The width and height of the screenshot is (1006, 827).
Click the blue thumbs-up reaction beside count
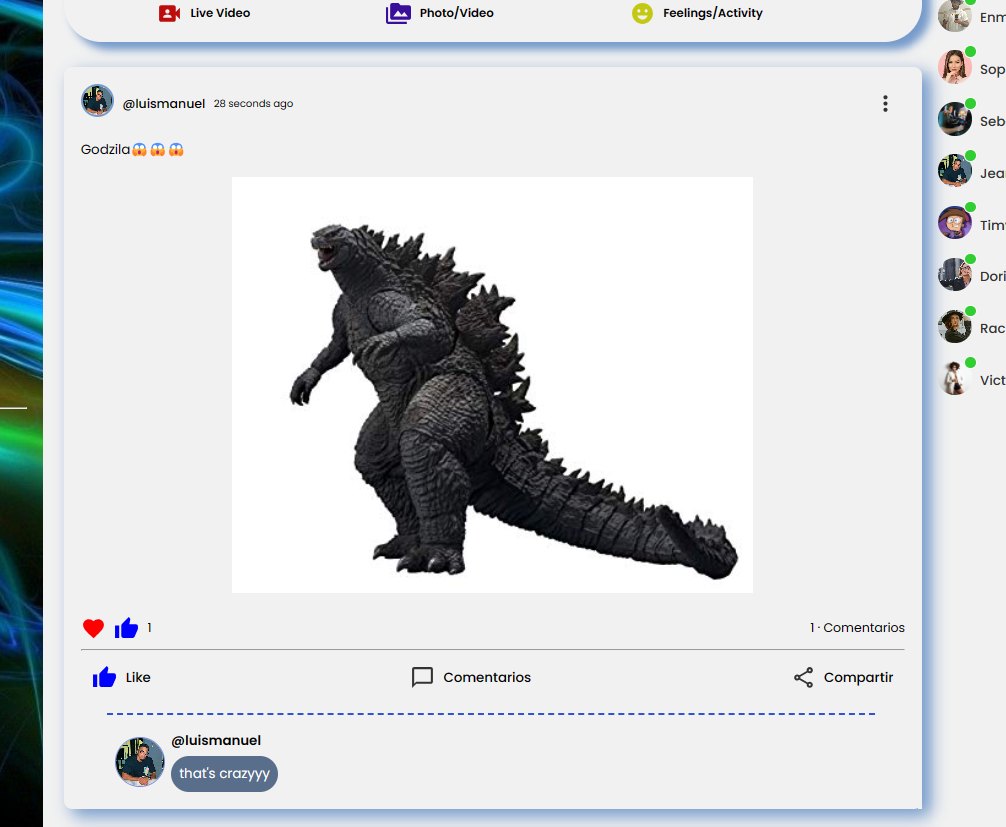point(126,628)
